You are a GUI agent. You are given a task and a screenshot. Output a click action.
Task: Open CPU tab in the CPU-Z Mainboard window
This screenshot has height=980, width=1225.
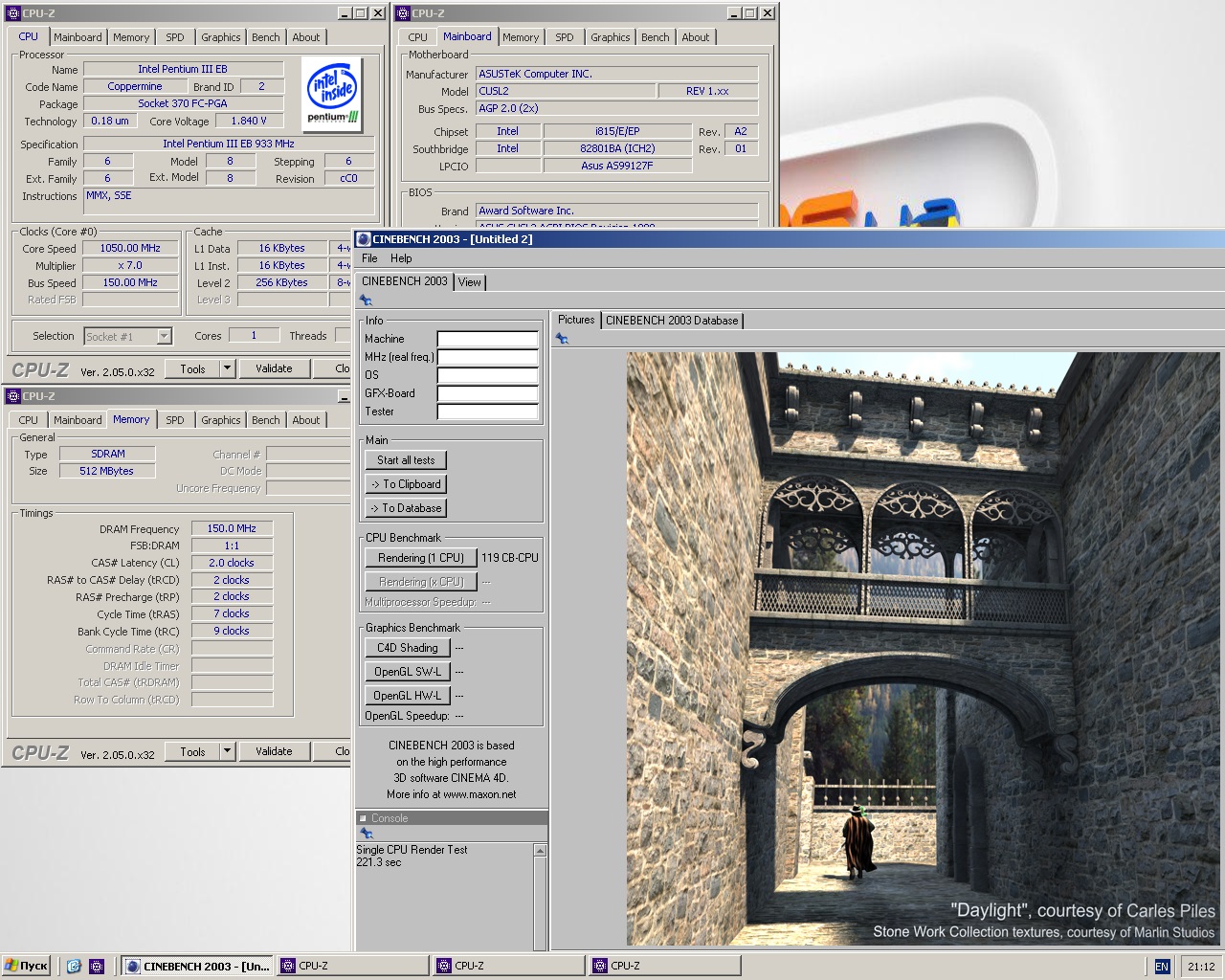418,37
